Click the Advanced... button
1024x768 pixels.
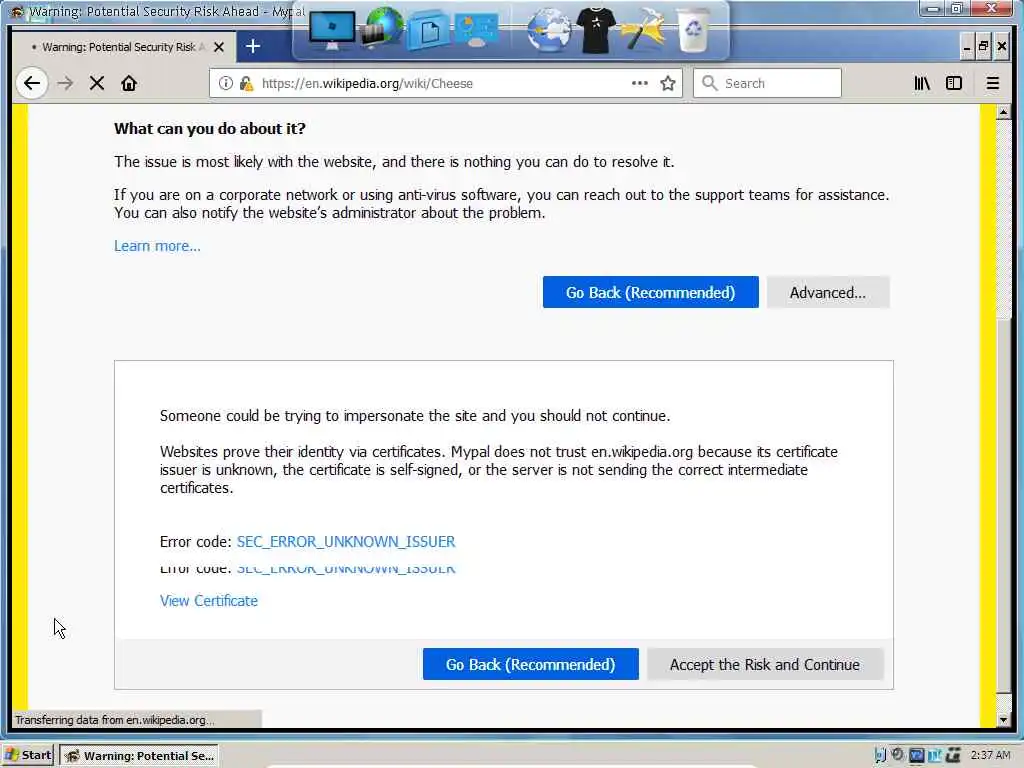828,292
